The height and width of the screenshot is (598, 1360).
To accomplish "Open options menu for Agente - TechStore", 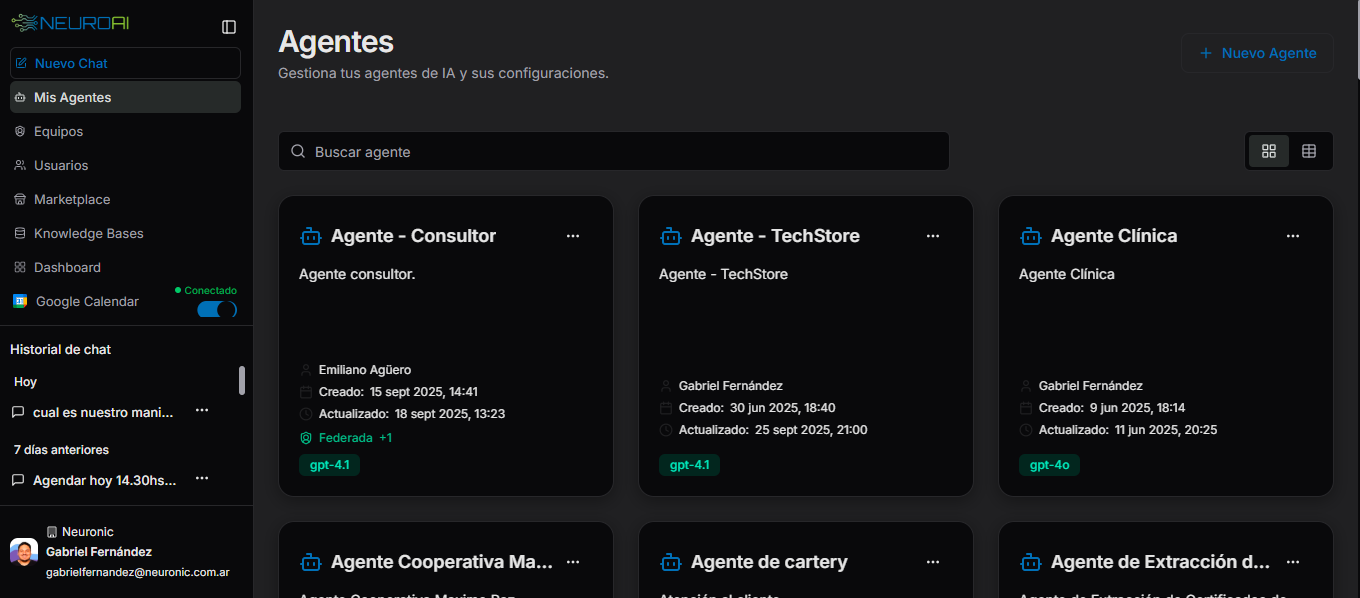I will point(933,236).
